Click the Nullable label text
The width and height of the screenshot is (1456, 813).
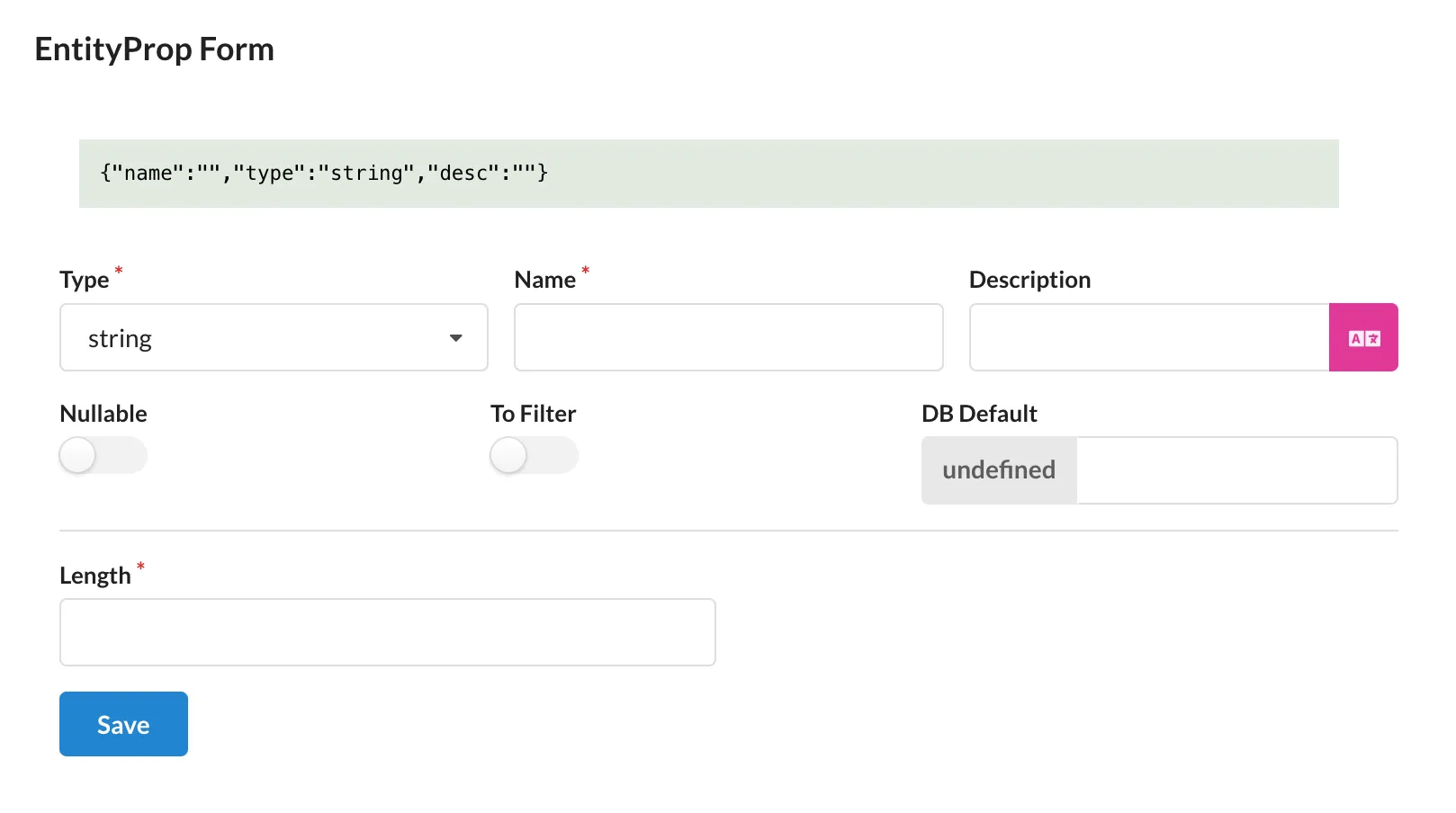pyautogui.click(x=103, y=414)
